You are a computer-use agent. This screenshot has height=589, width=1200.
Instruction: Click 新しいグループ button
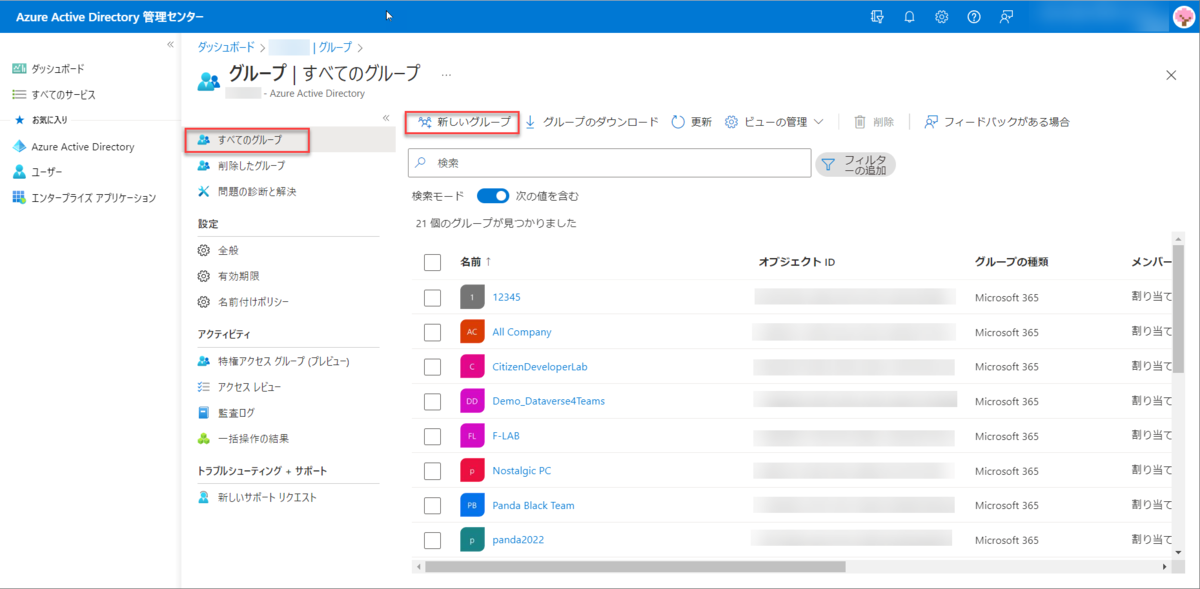coord(463,122)
